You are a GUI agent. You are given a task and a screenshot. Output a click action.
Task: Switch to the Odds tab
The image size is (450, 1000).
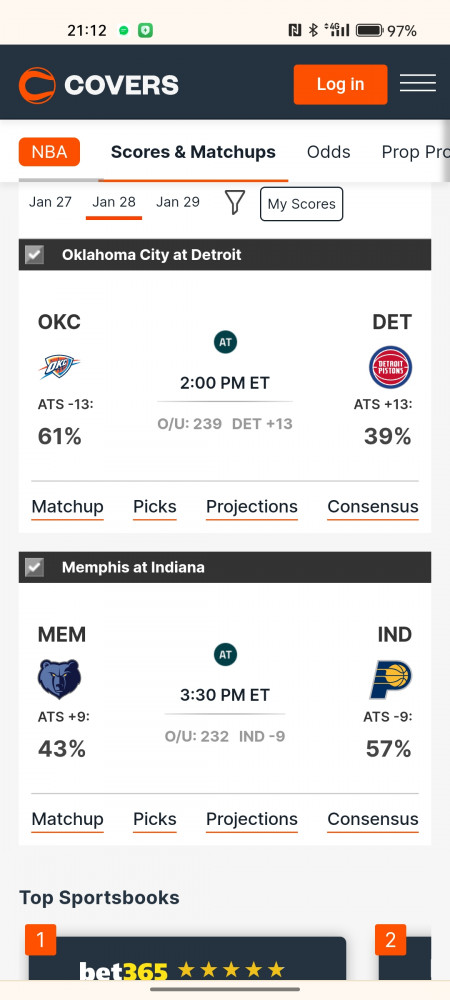328,152
